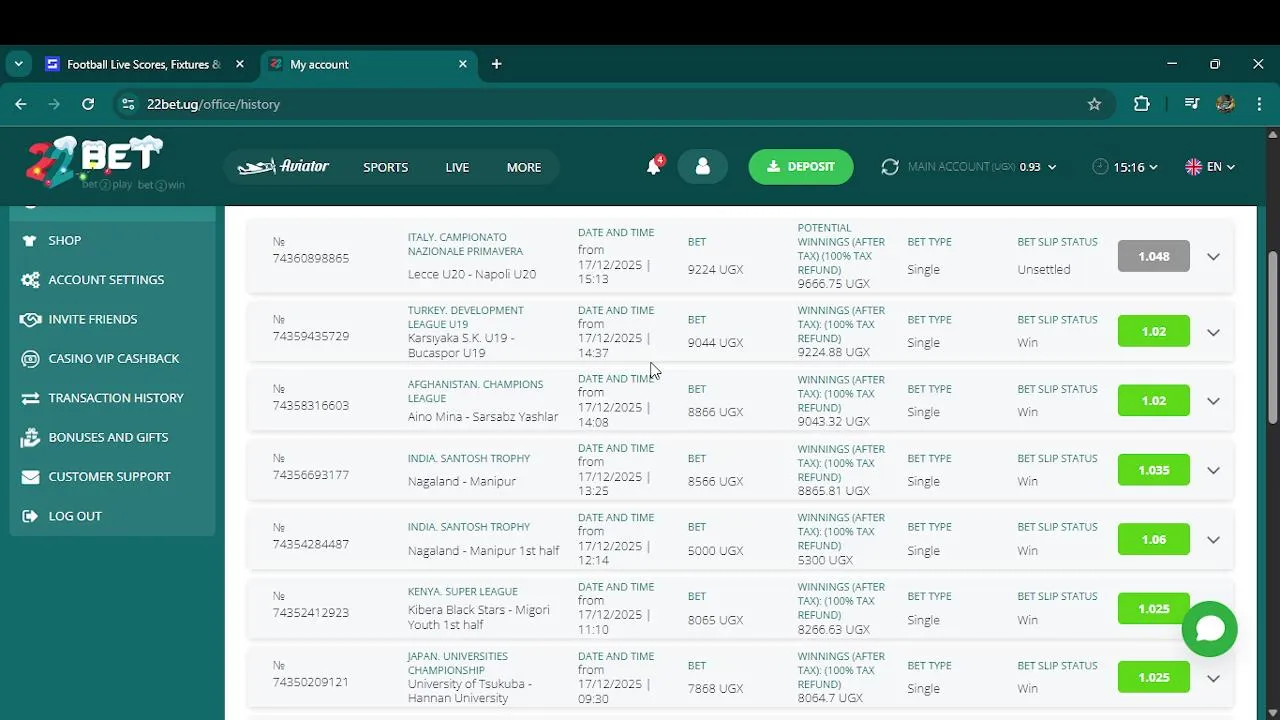Expand bet slip 74359435729 details
This screenshot has width=1280, height=720.
point(1213,332)
